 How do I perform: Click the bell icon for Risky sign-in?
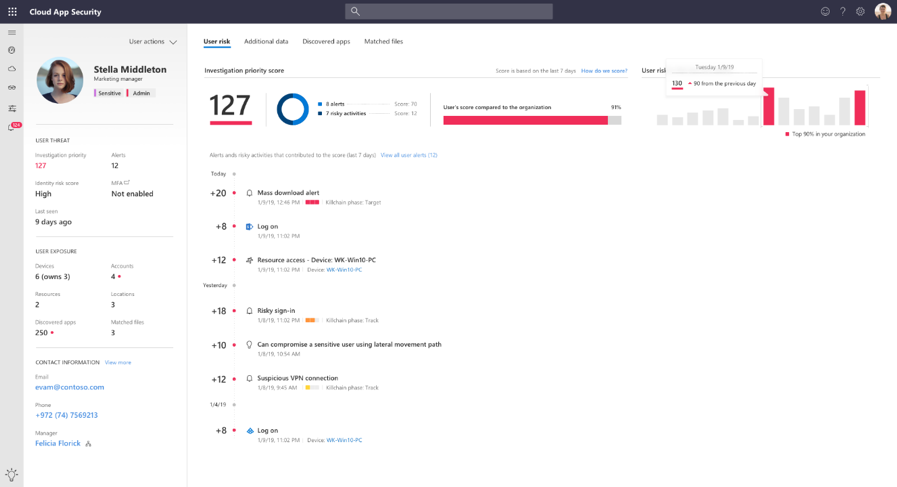click(x=249, y=311)
